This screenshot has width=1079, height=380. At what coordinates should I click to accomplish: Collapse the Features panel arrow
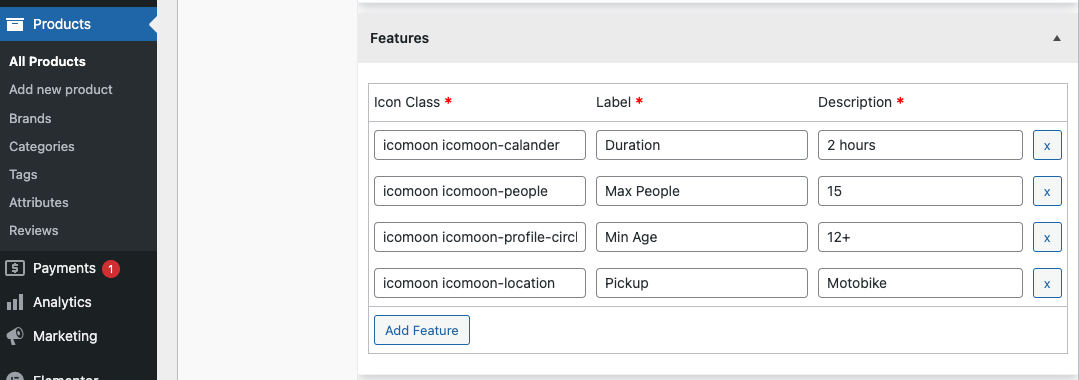1057,39
